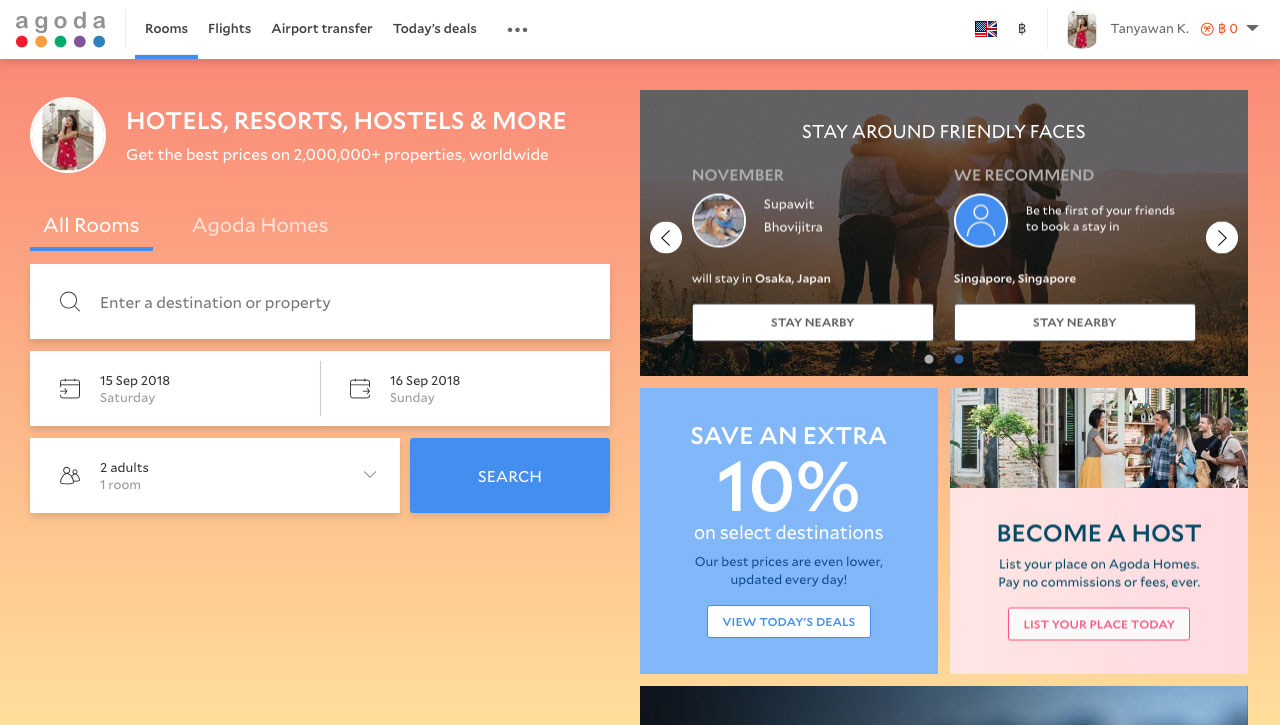Click the blue SEARCH button
Viewport: 1280px width, 725px height.
pyautogui.click(x=510, y=475)
